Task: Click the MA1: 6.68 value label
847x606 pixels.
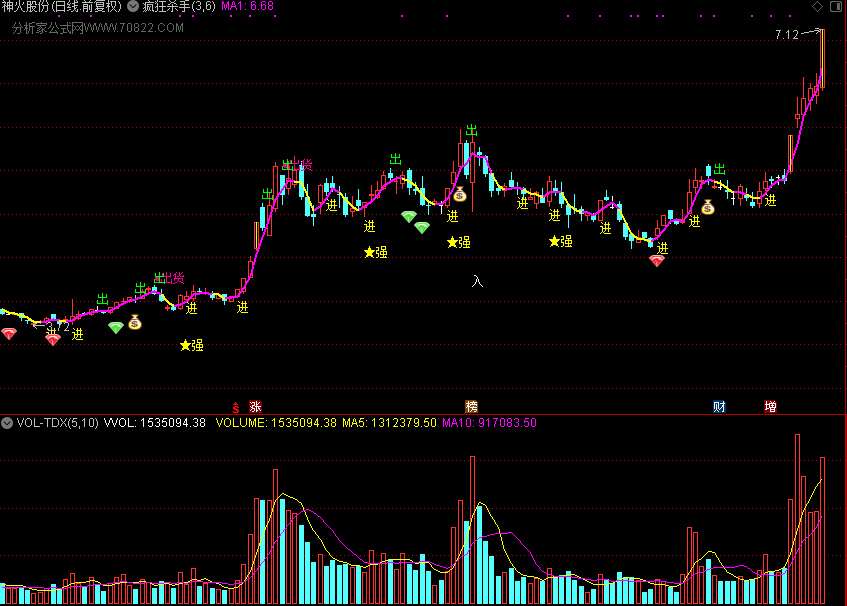Action: pos(247,6)
